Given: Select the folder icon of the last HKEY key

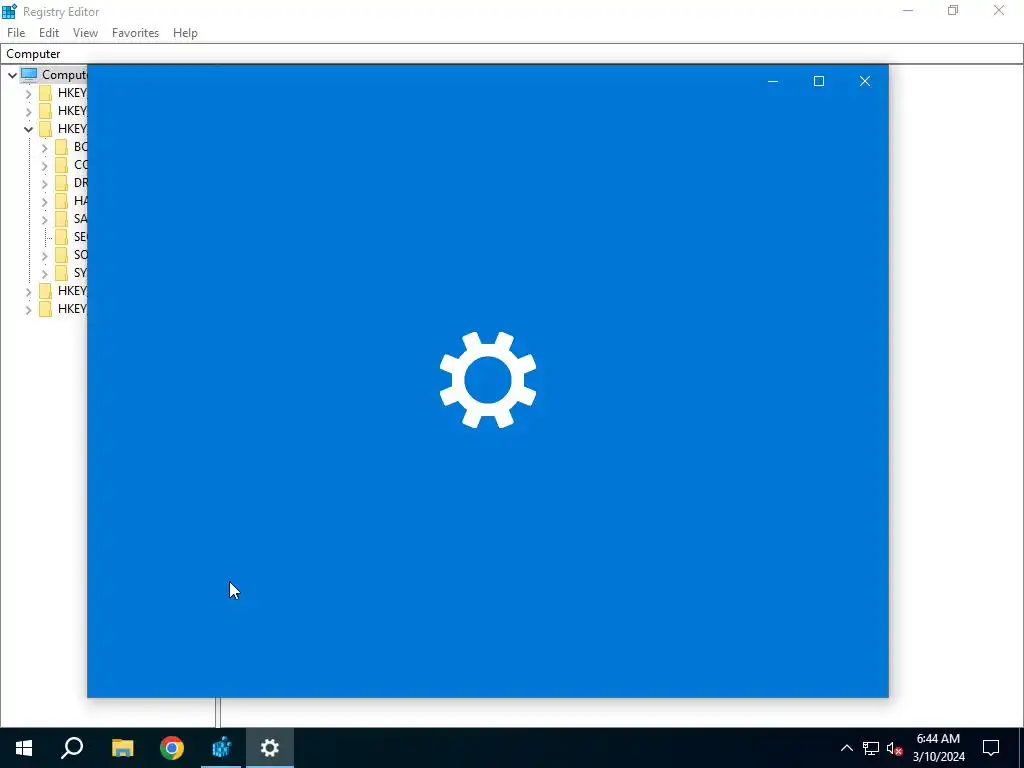Looking at the screenshot, I should click(45, 309).
